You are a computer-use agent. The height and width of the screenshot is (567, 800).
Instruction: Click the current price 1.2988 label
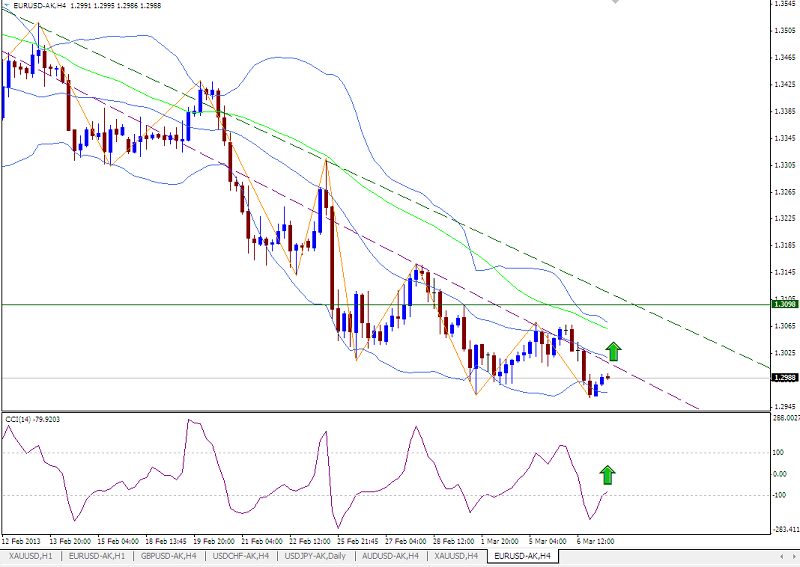pyautogui.click(x=784, y=377)
